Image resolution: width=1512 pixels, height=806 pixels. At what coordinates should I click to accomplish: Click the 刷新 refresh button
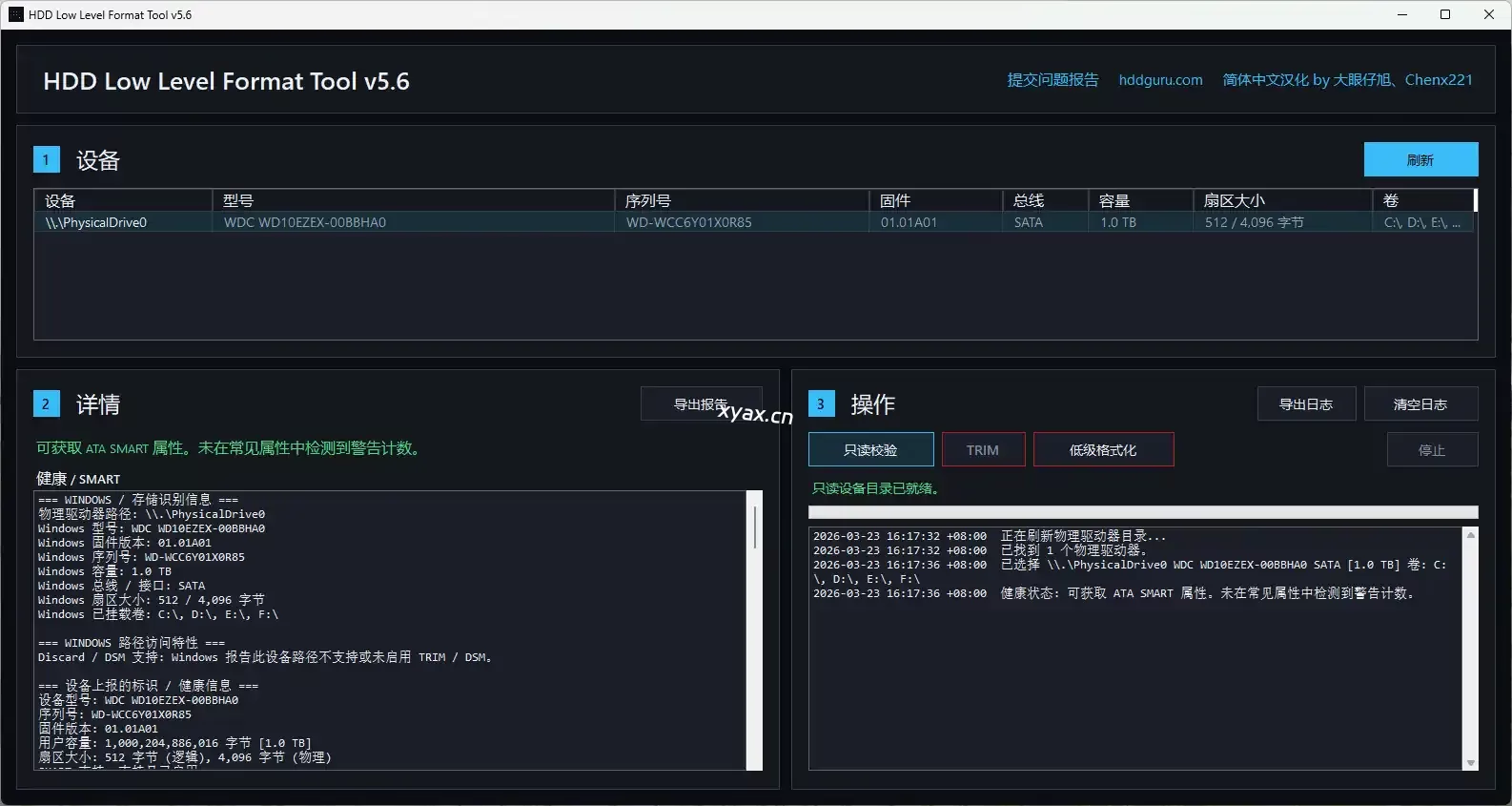pyautogui.click(x=1420, y=159)
